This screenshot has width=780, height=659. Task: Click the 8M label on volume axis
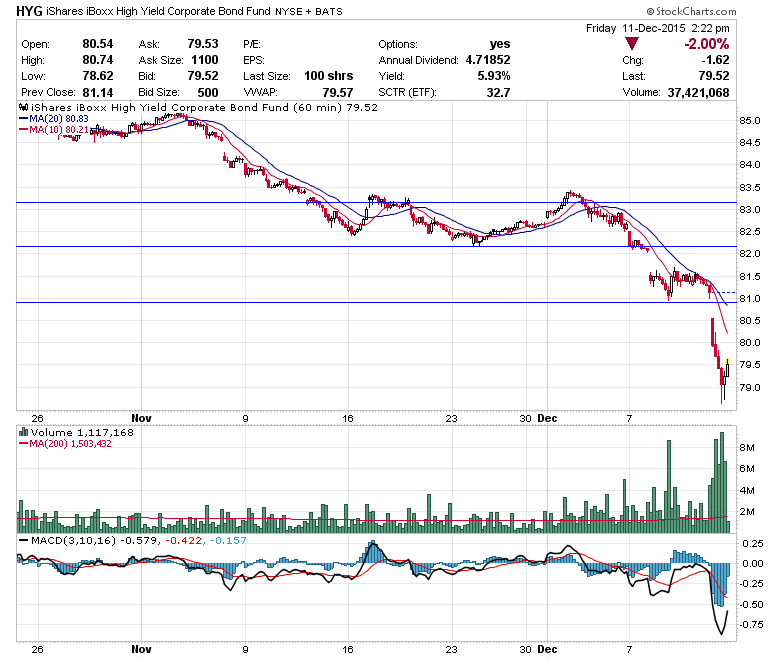[748, 449]
